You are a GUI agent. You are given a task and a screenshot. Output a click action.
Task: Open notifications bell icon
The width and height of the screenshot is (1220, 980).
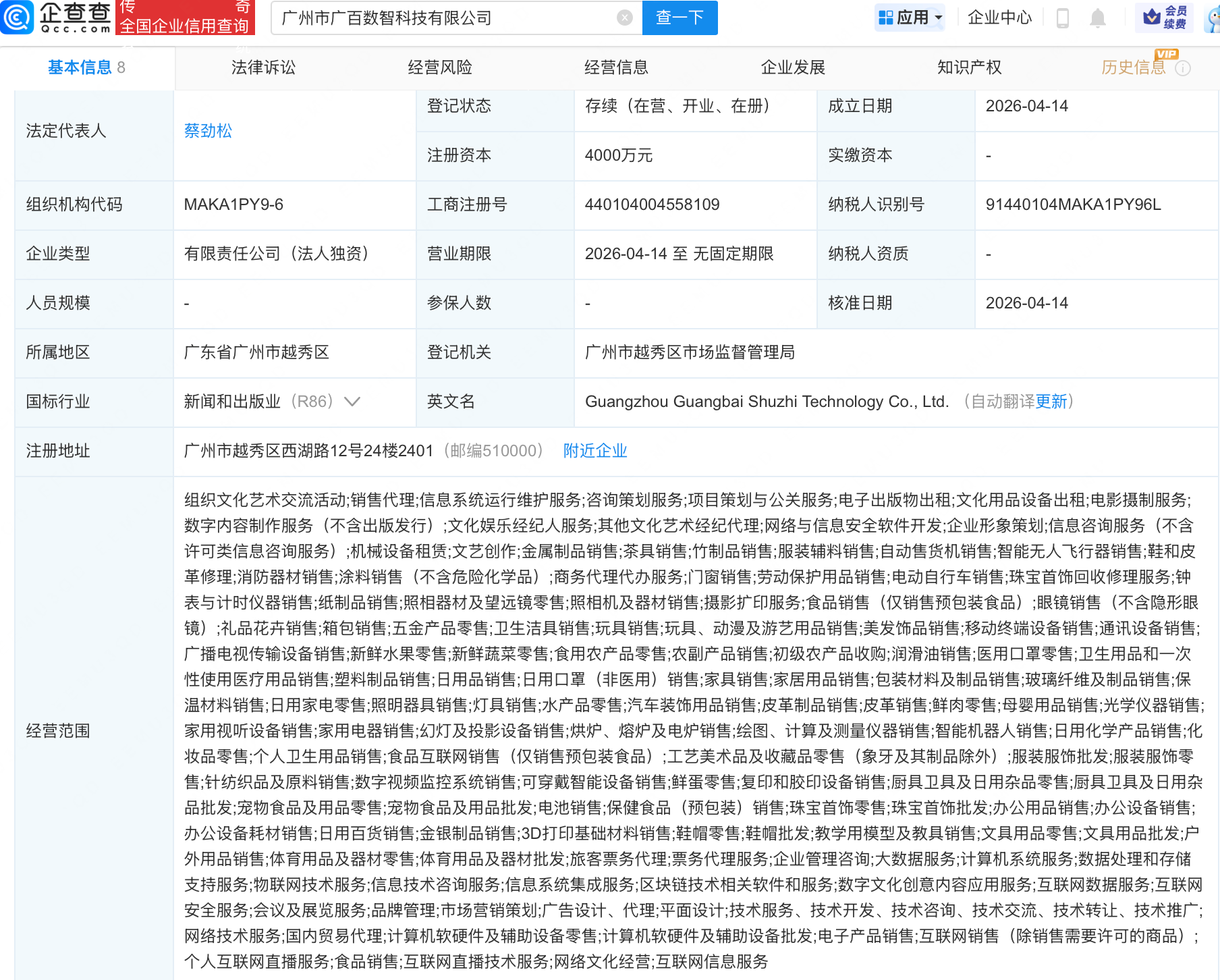point(1098,18)
